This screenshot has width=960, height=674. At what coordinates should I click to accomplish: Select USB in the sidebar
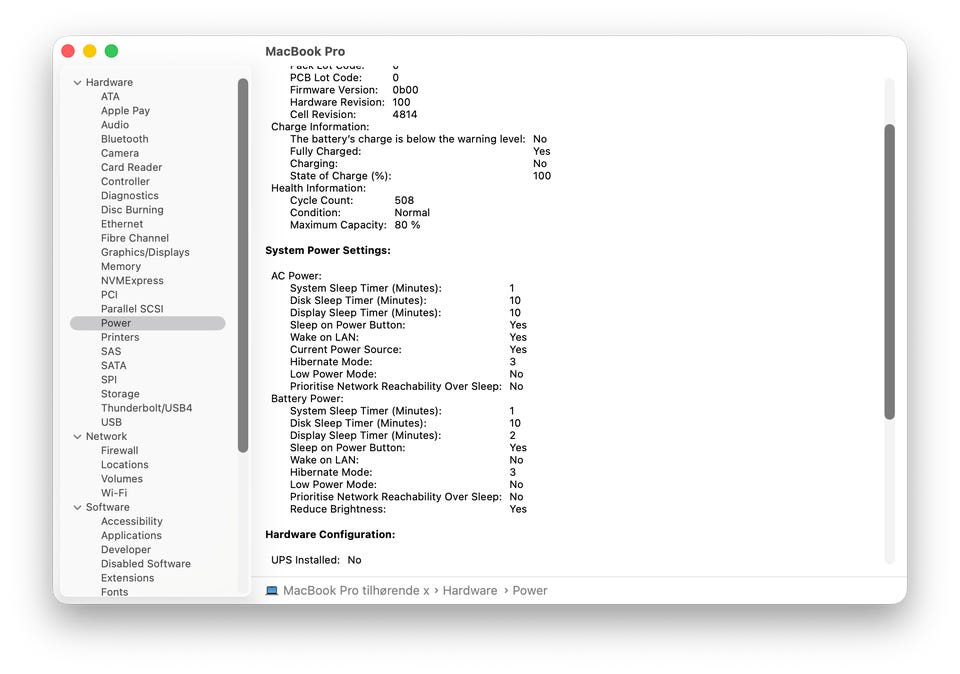pos(111,422)
